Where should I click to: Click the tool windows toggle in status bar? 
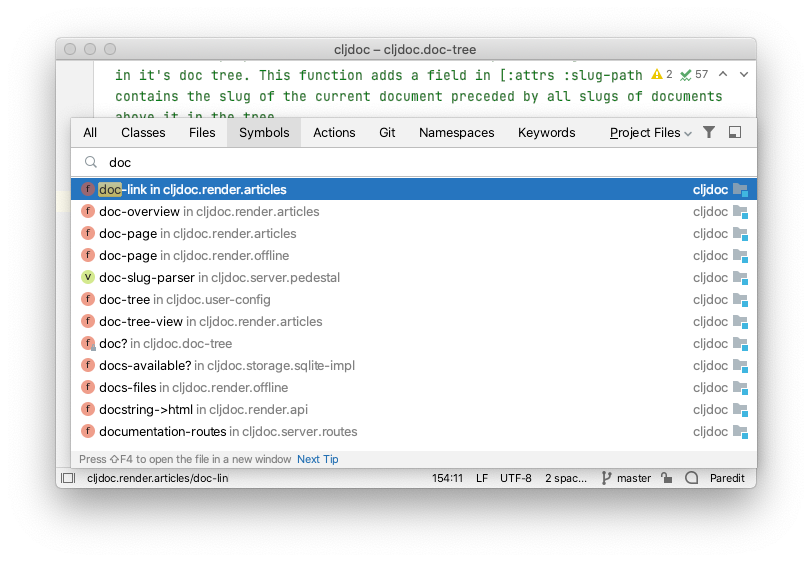tap(68, 478)
